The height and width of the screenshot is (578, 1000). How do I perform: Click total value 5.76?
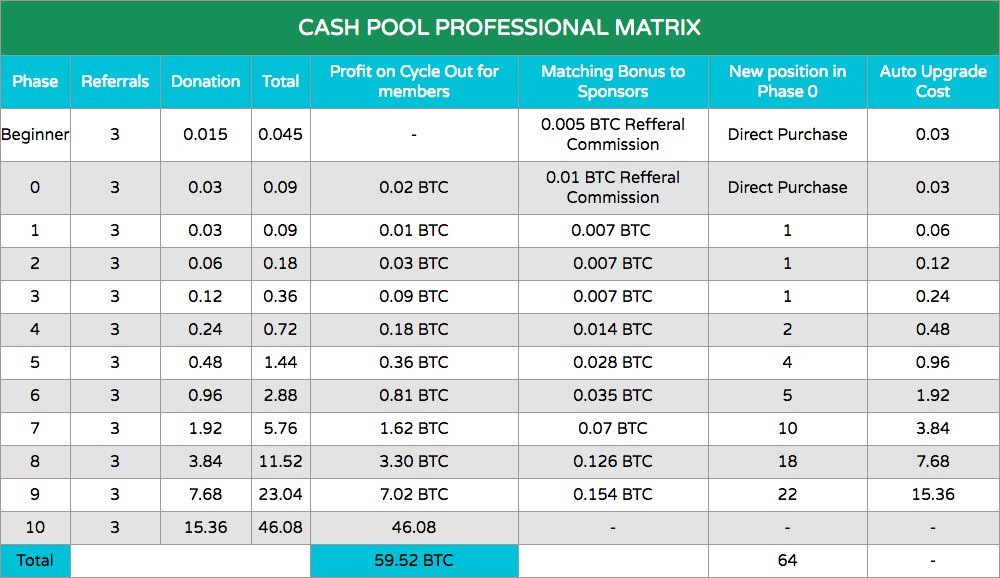pyautogui.click(x=281, y=429)
